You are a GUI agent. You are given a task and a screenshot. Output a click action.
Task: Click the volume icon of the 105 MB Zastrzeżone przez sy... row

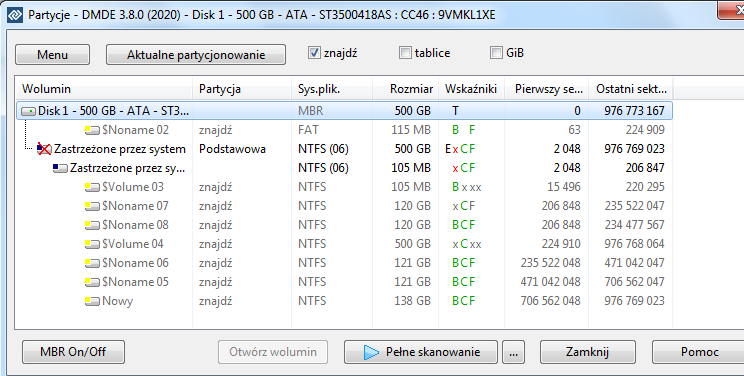click(61, 168)
